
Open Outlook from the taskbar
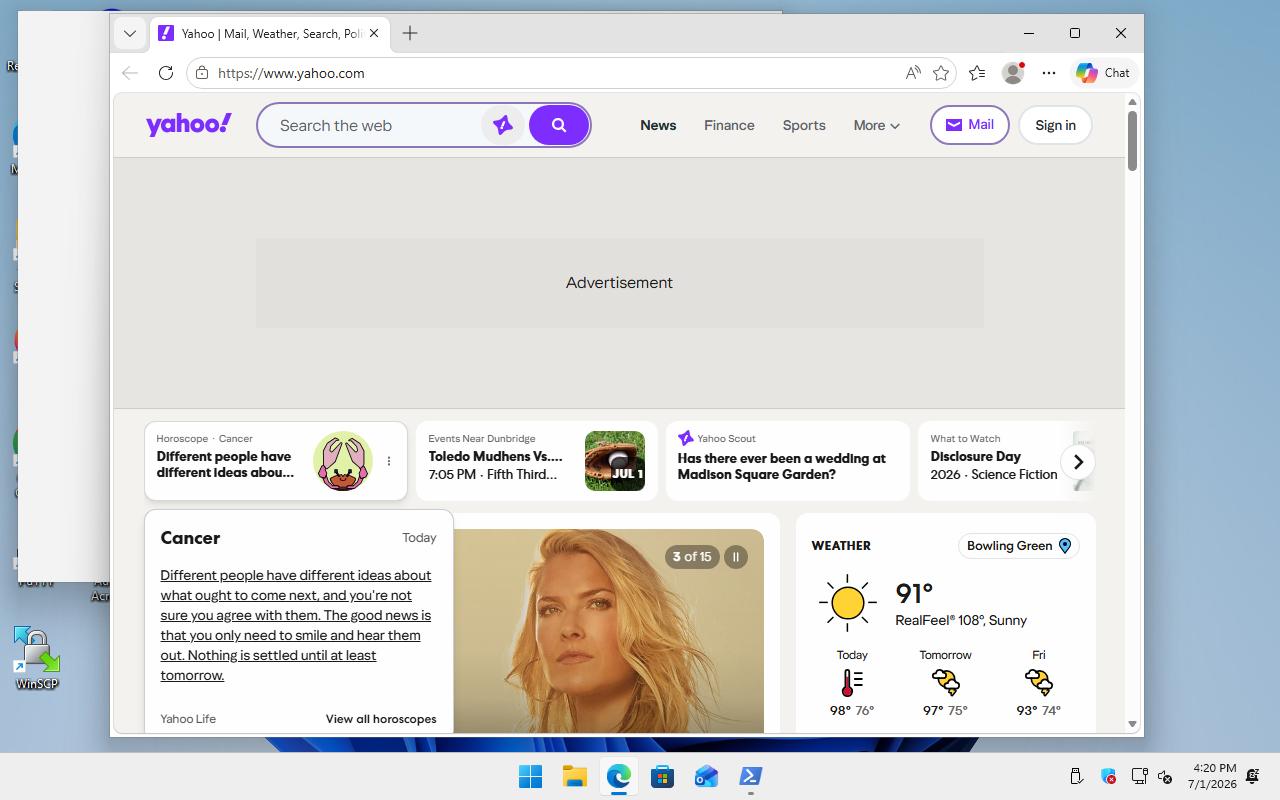point(706,776)
